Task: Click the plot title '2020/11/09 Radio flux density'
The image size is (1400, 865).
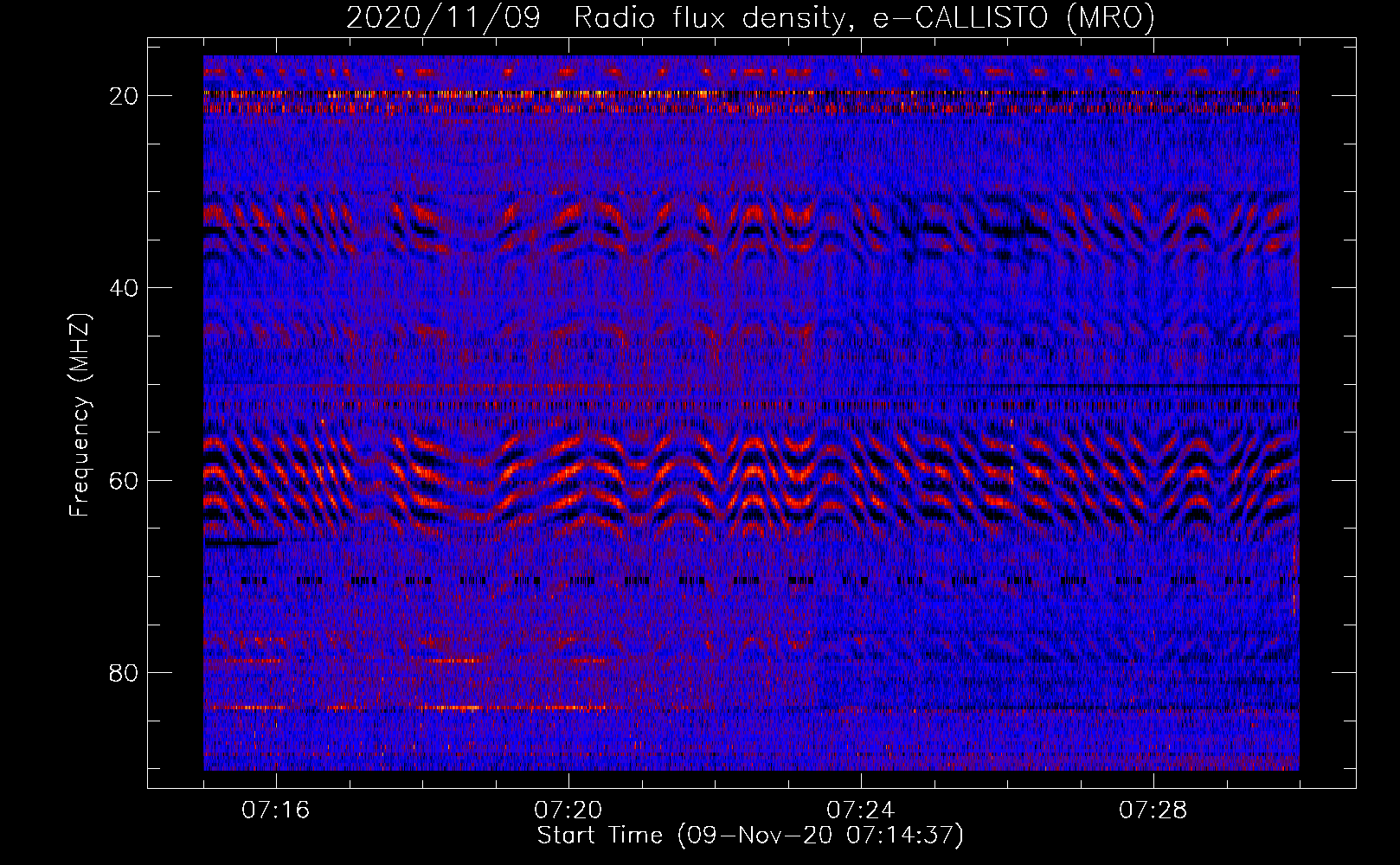Action: (750, 17)
